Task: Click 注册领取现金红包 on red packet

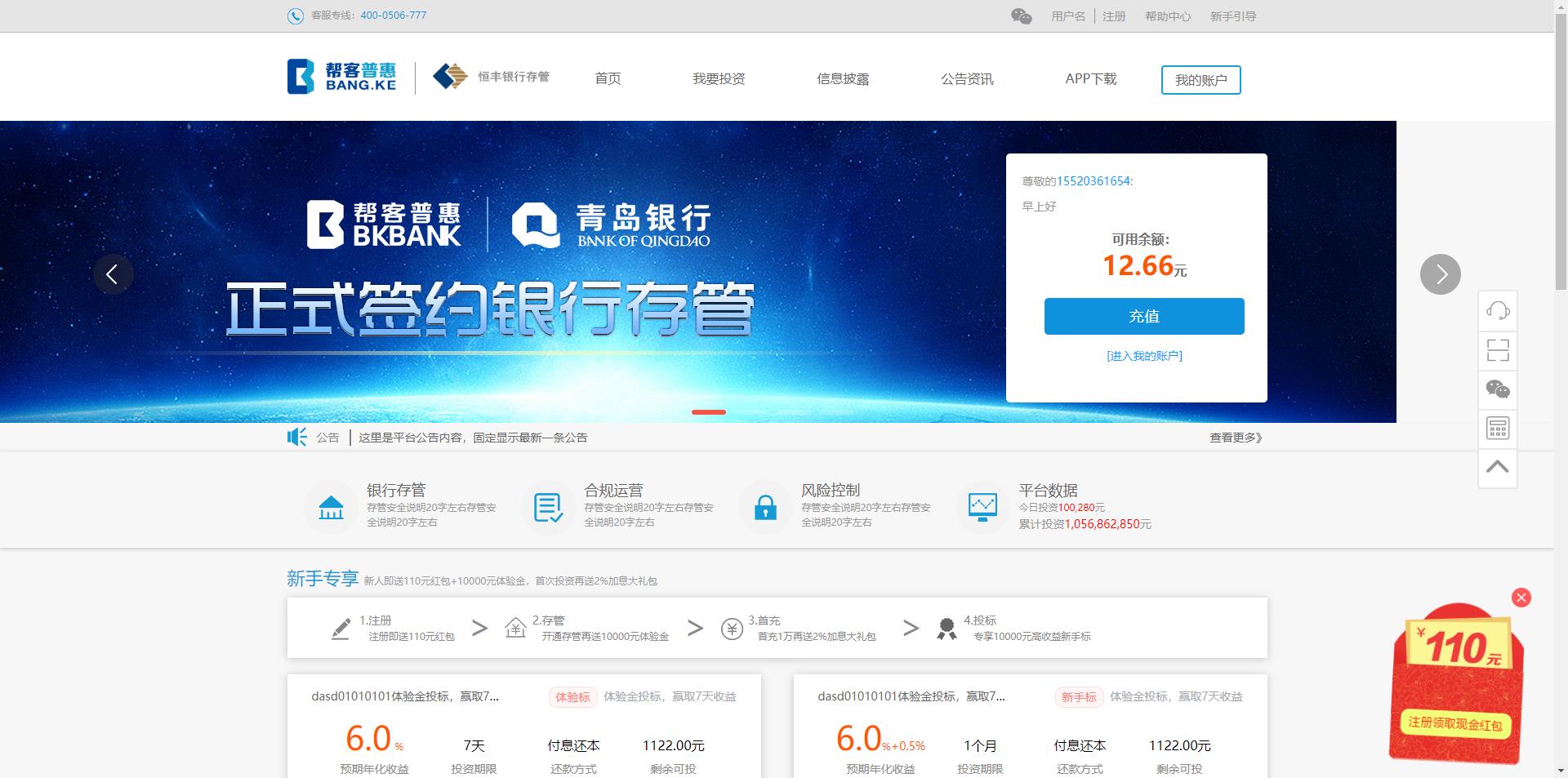Action: (1455, 723)
